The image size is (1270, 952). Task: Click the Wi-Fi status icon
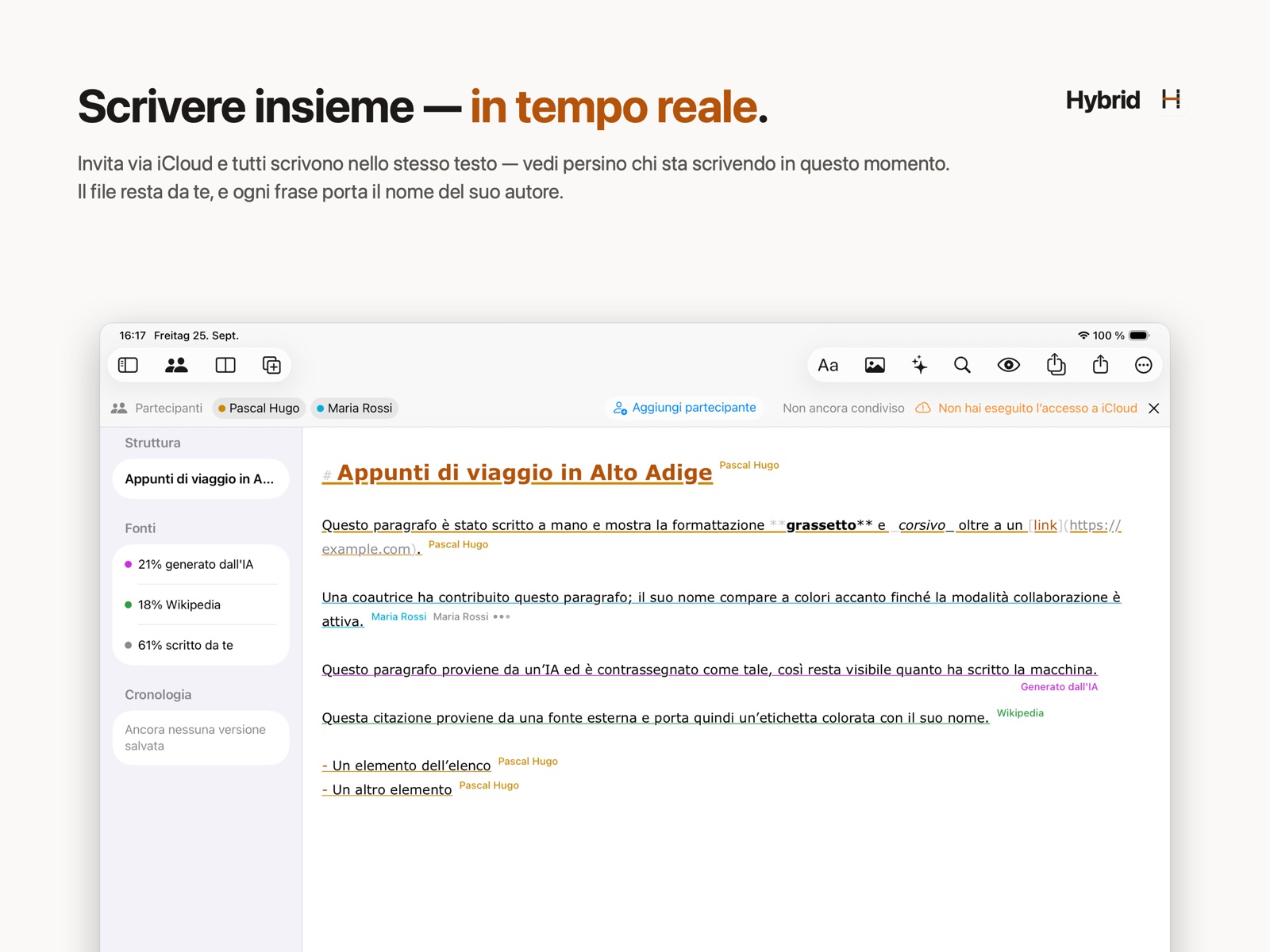1083,336
